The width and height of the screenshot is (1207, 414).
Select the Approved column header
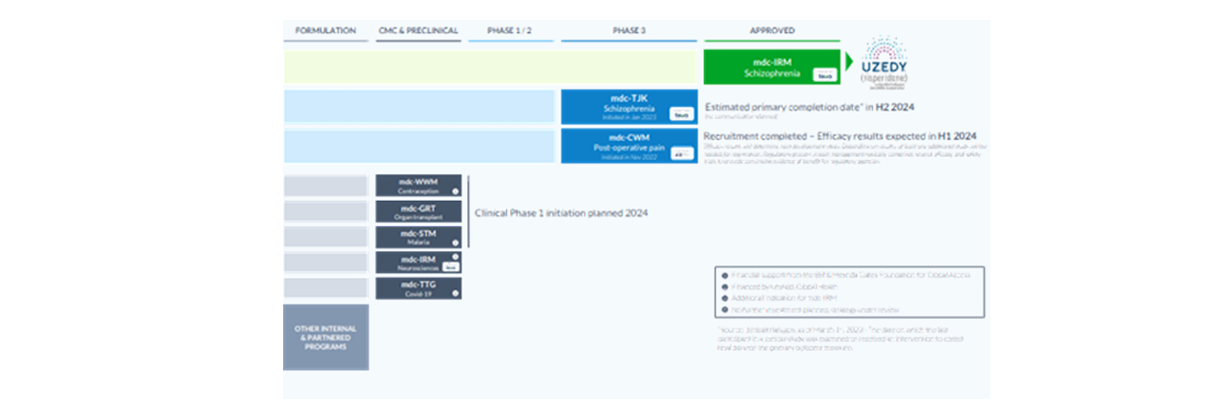click(x=772, y=31)
